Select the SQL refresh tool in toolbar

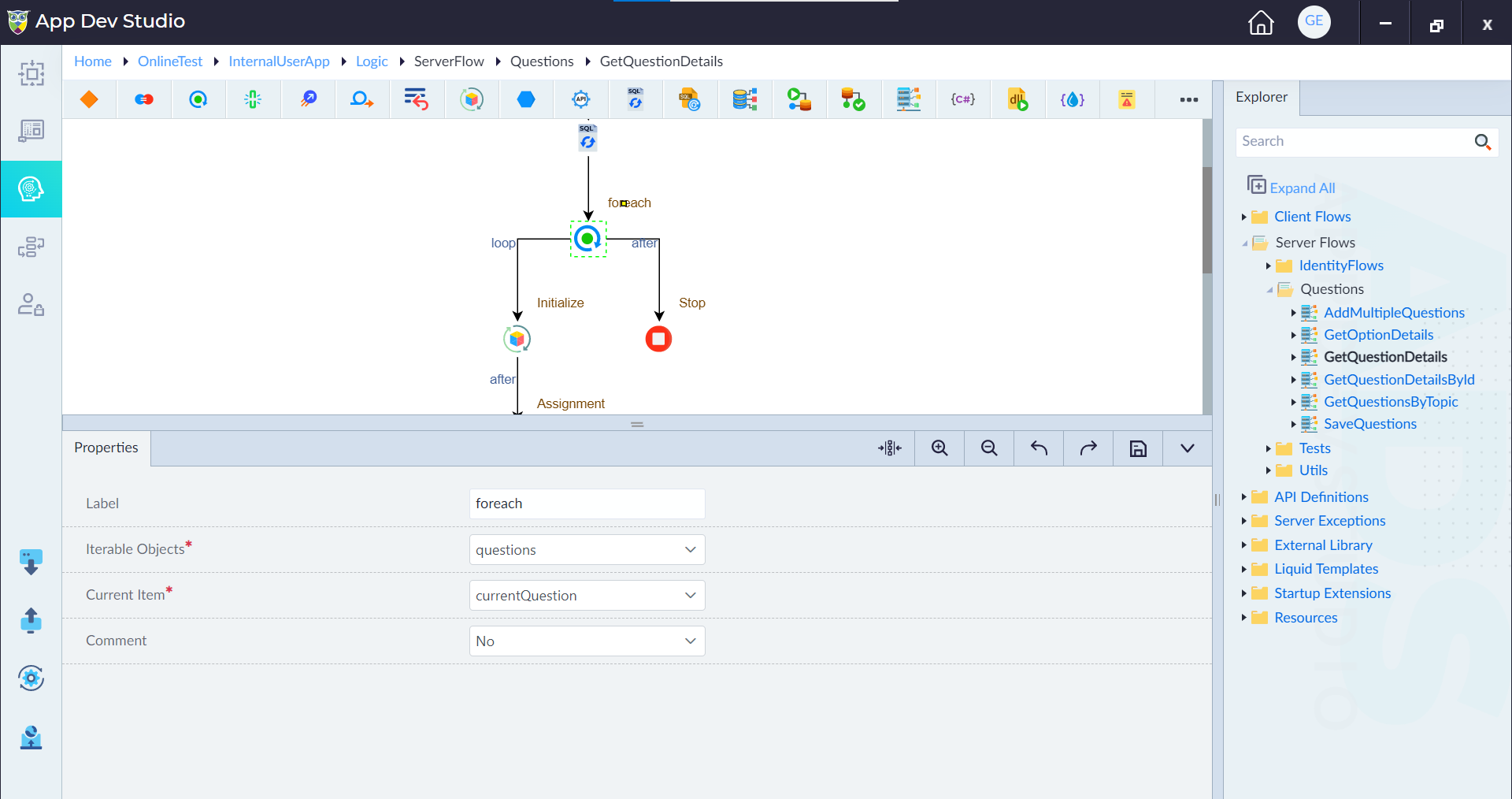[636, 99]
